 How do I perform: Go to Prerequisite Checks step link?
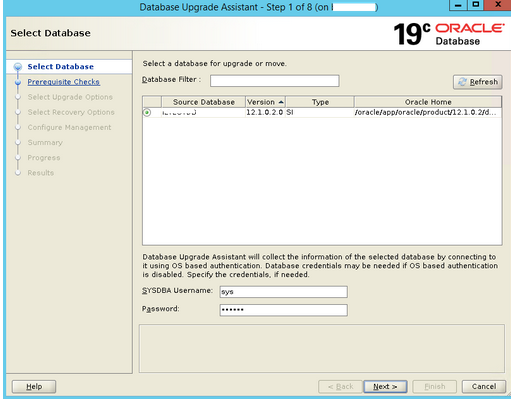63,82
